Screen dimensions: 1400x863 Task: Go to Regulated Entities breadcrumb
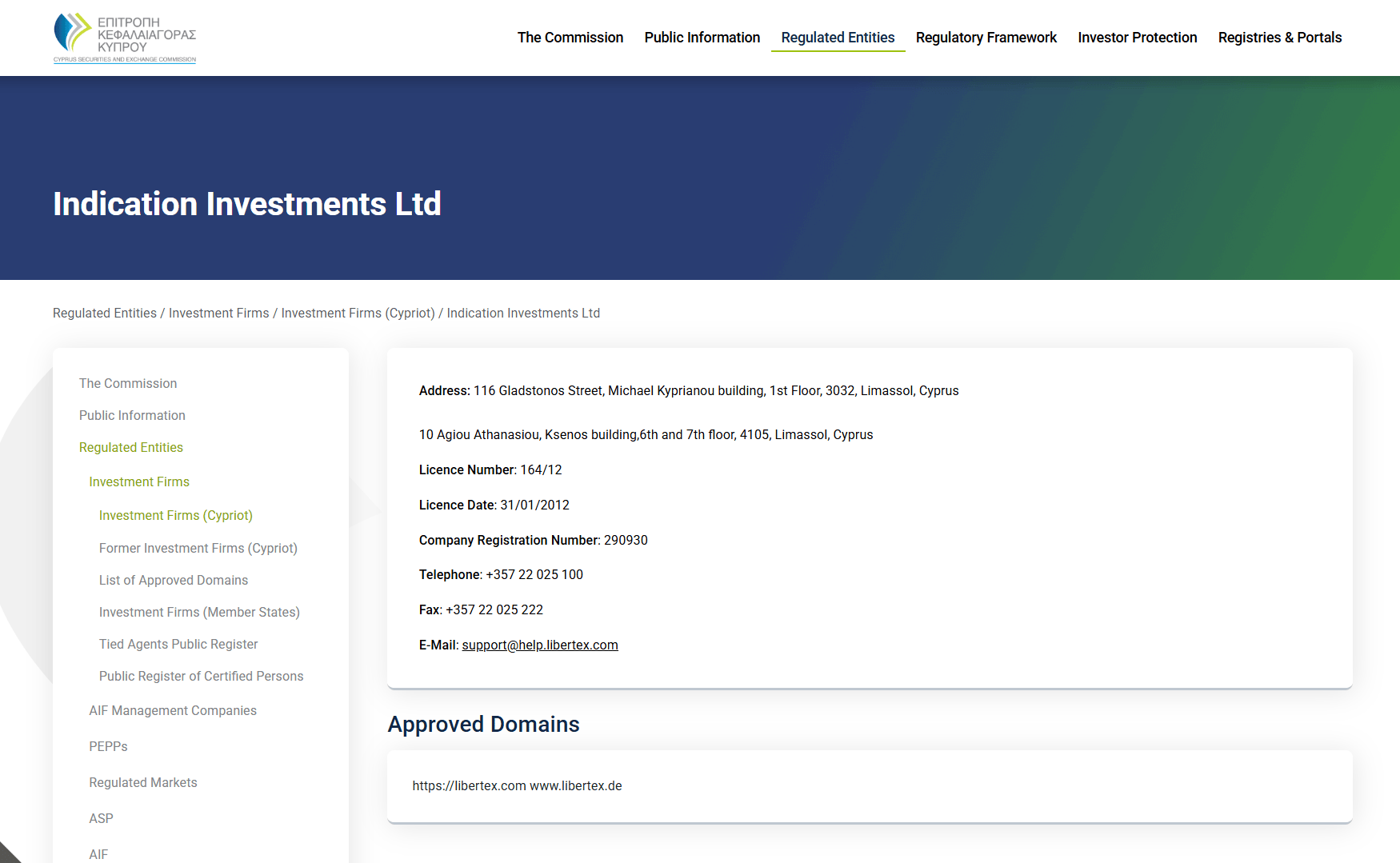tap(105, 314)
